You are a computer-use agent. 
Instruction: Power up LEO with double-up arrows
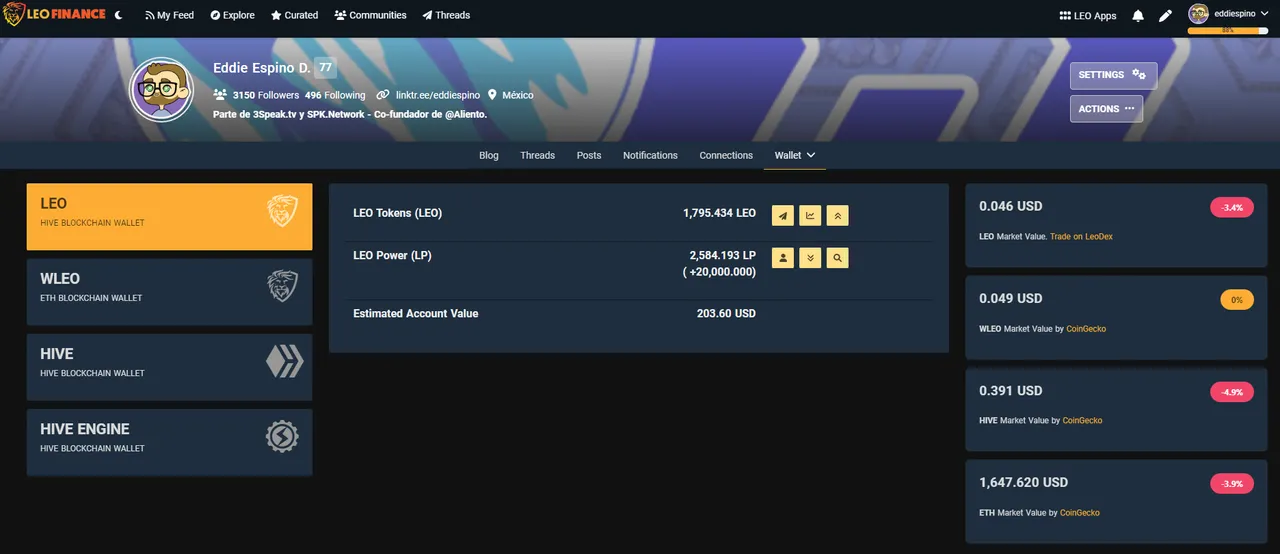(838, 215)
